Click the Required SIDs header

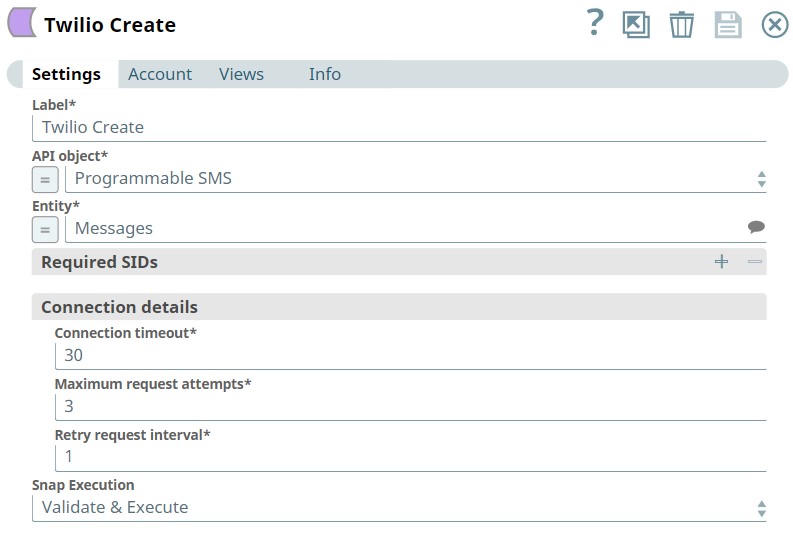(x=399, y=262)
